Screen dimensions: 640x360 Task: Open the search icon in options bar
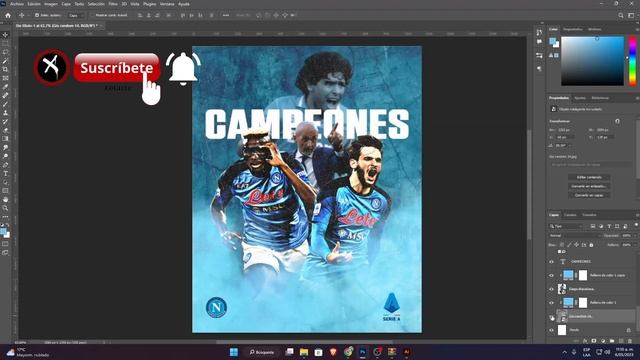pyautogui.click(x=621, y=16)
